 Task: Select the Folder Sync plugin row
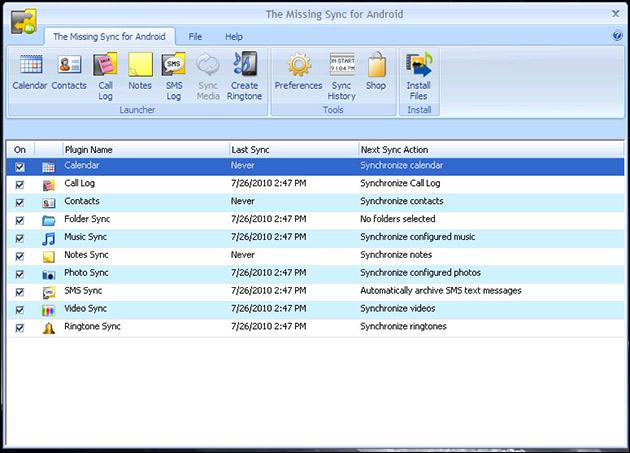click(87, 220)
